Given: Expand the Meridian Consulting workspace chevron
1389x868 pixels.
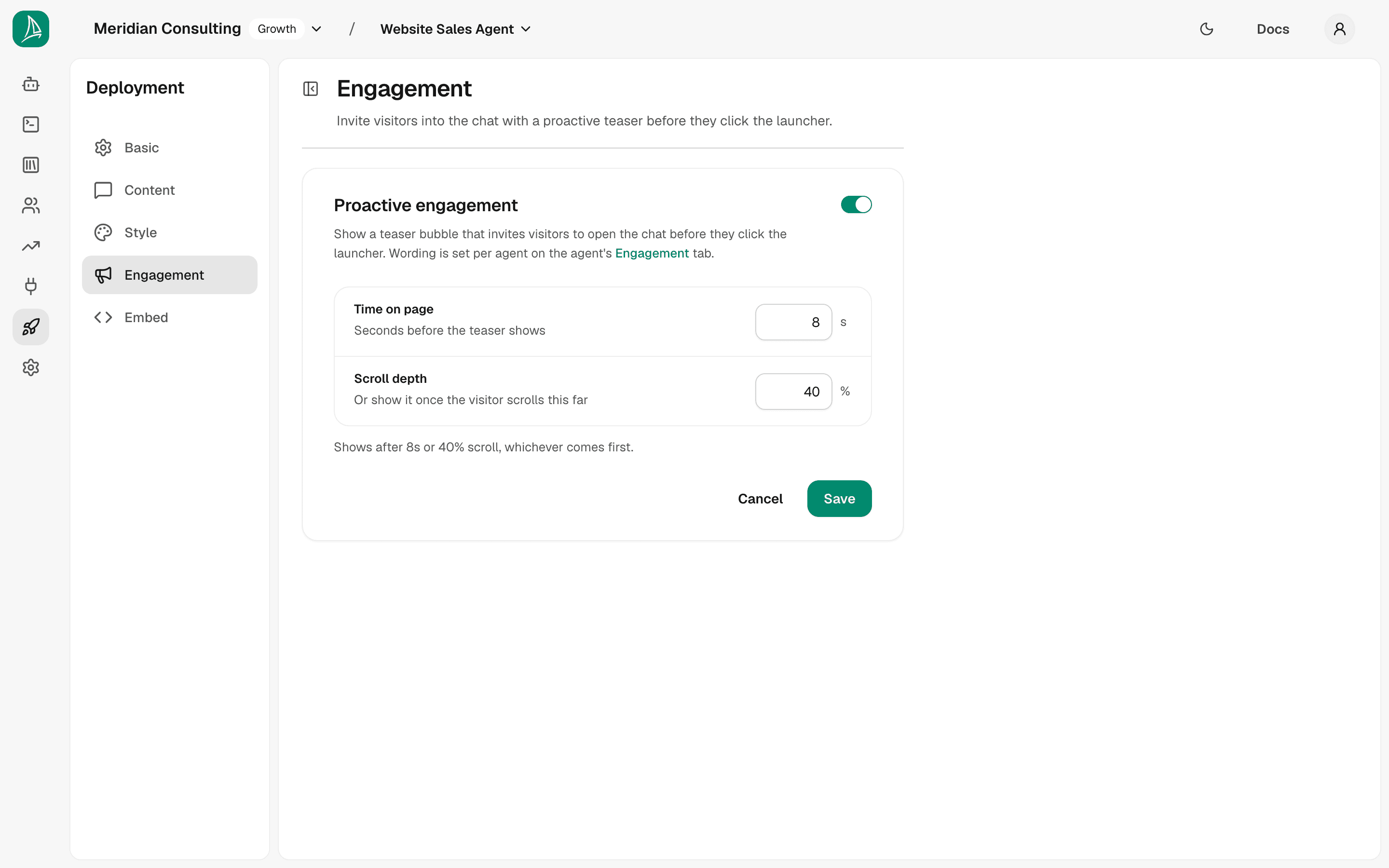Looking at the screenshot, I should tap(316, 29).
